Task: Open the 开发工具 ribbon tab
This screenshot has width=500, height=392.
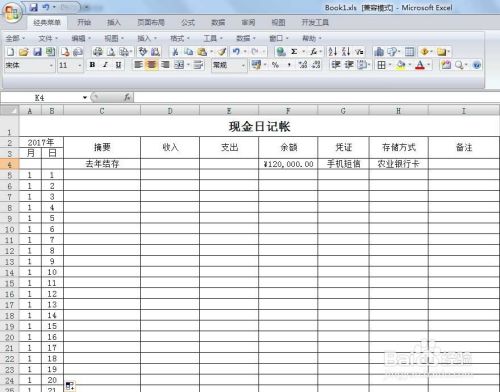Action: coord(315,22)
